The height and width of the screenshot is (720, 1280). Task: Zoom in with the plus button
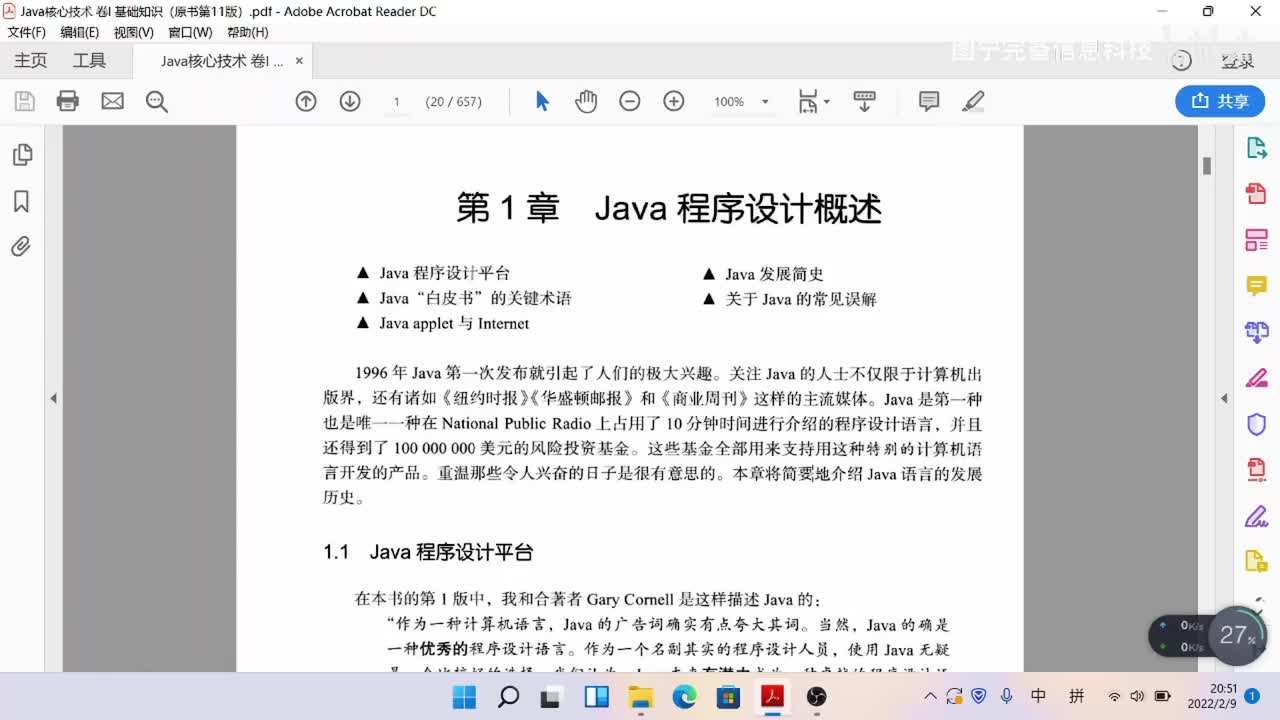click(674, 101)
